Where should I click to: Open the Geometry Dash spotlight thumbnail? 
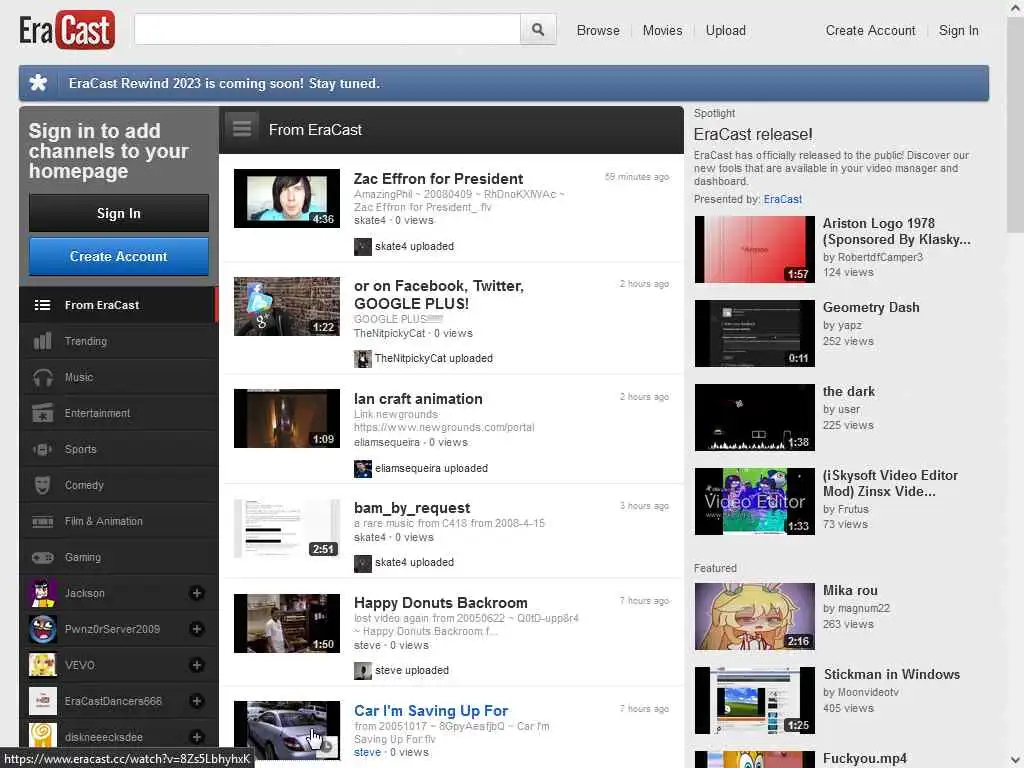click(754, 333)
